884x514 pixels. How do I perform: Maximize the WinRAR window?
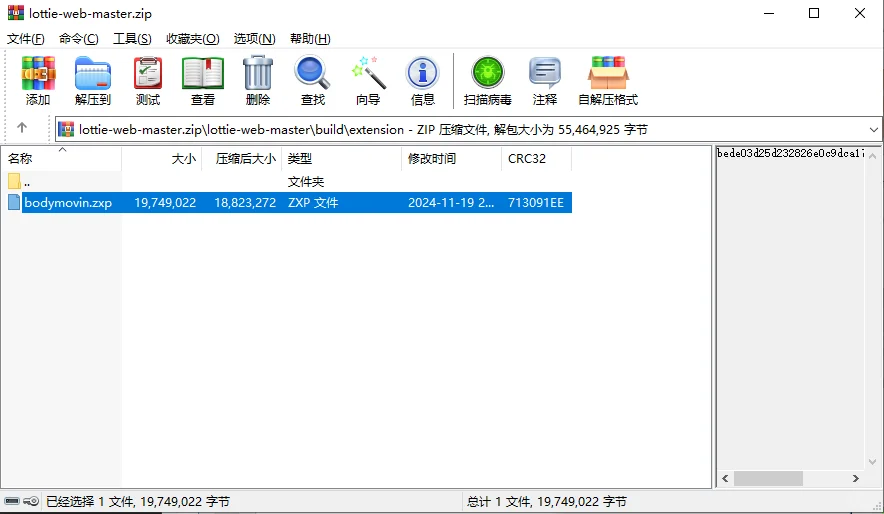click(814, 13)
